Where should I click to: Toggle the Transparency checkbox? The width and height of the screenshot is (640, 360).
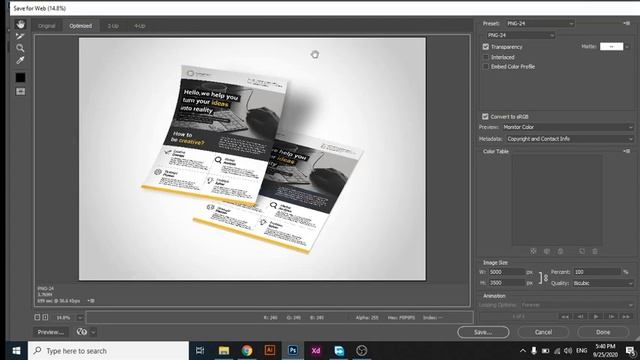486,47
